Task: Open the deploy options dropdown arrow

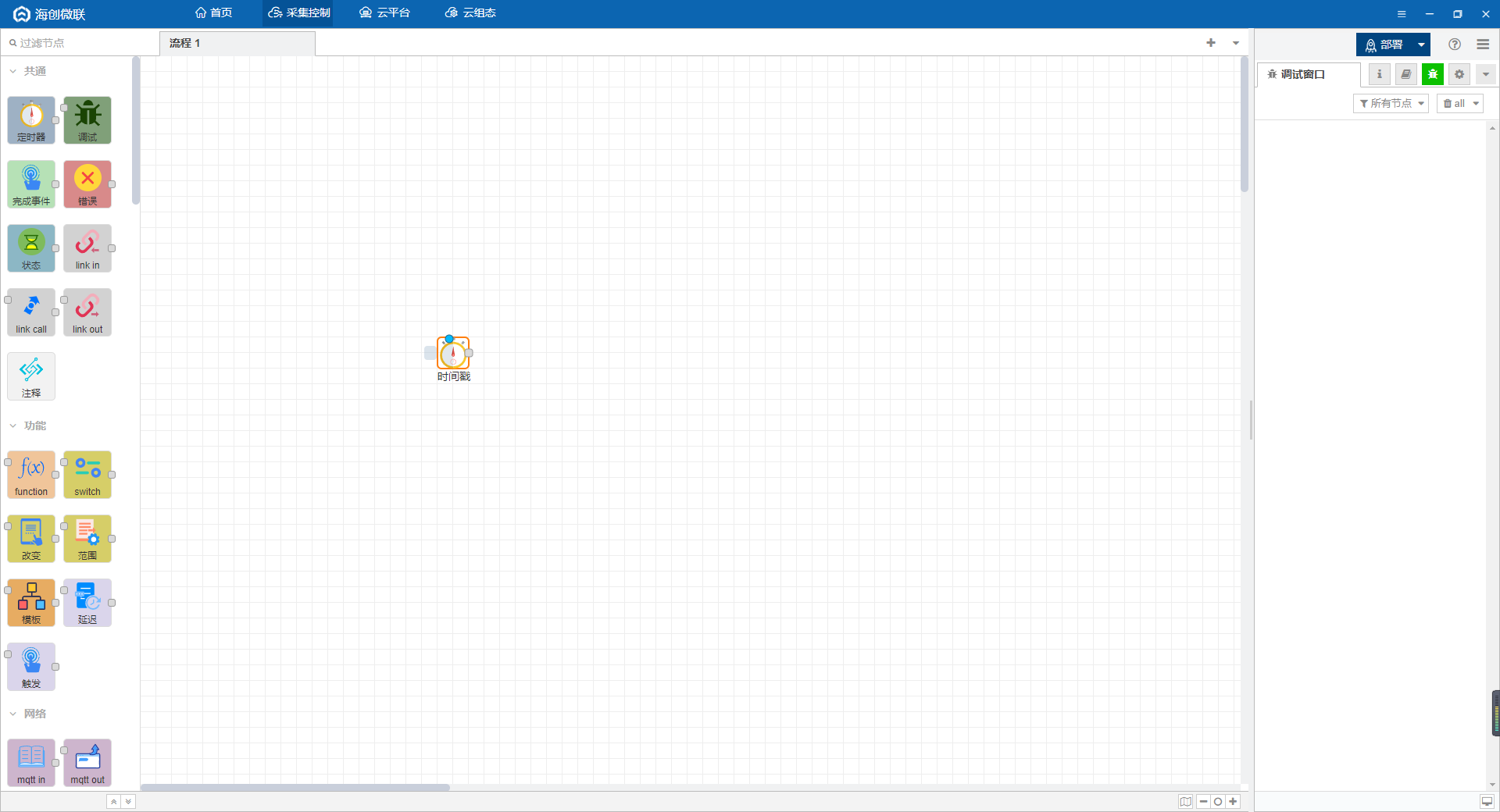Action: point(1422,45)
